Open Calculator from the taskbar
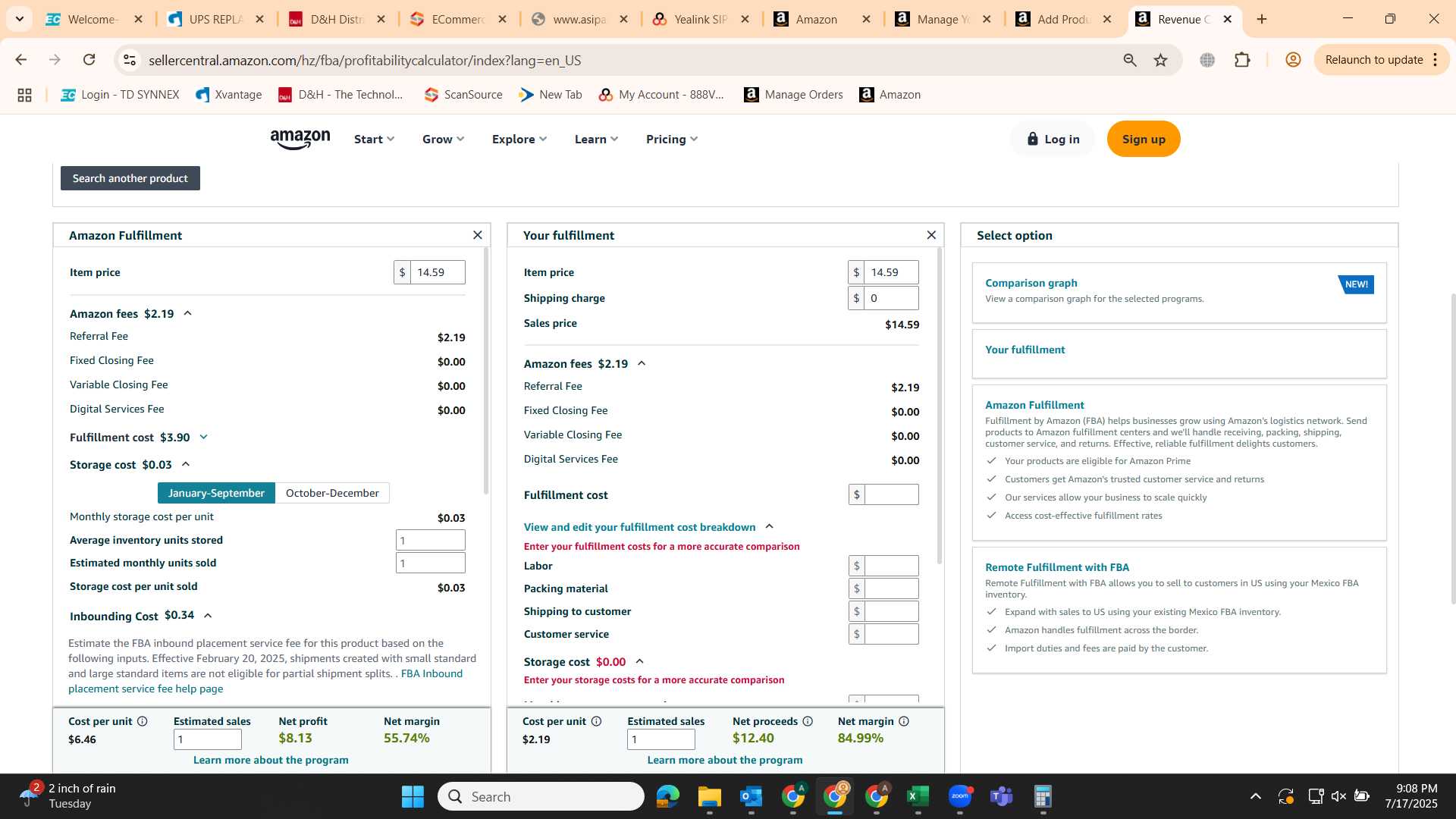The height and width of the screenshot is (819, 1456). point(1043,796)
